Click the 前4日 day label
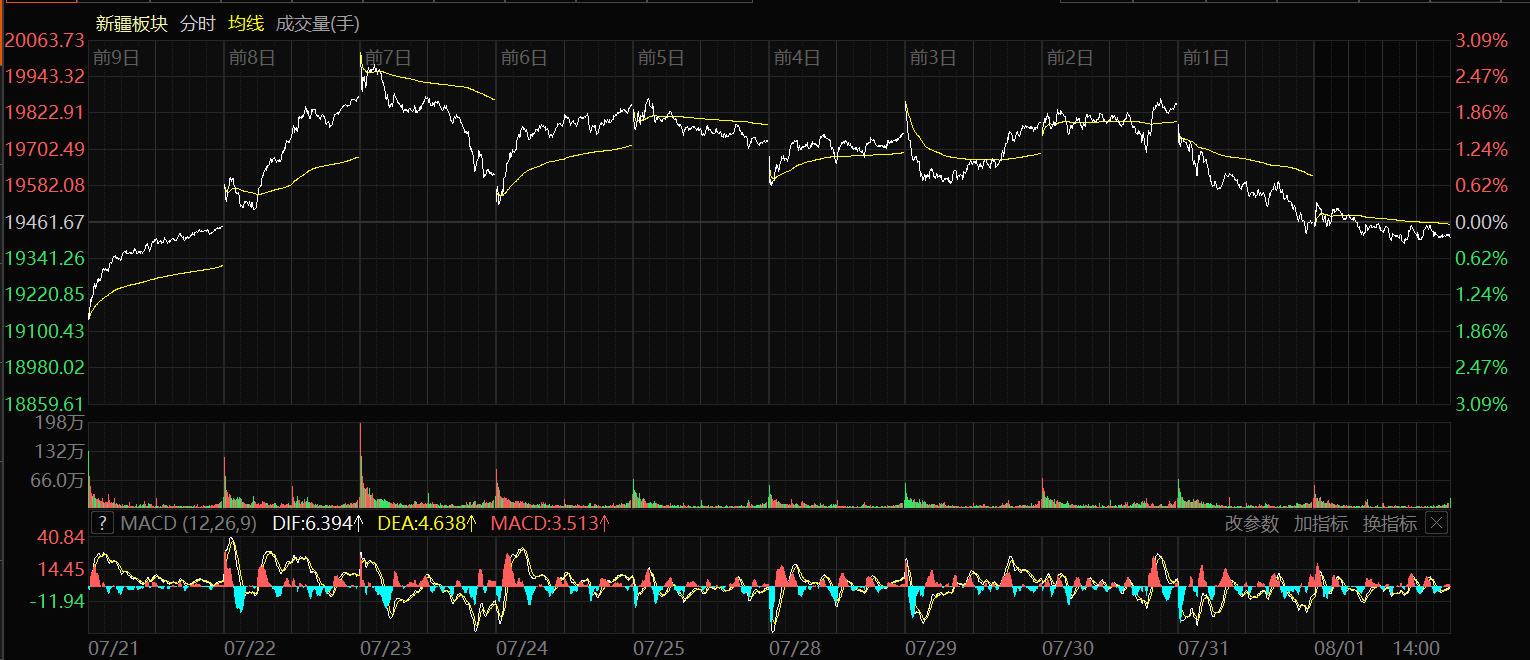 (x=796, y=58)
